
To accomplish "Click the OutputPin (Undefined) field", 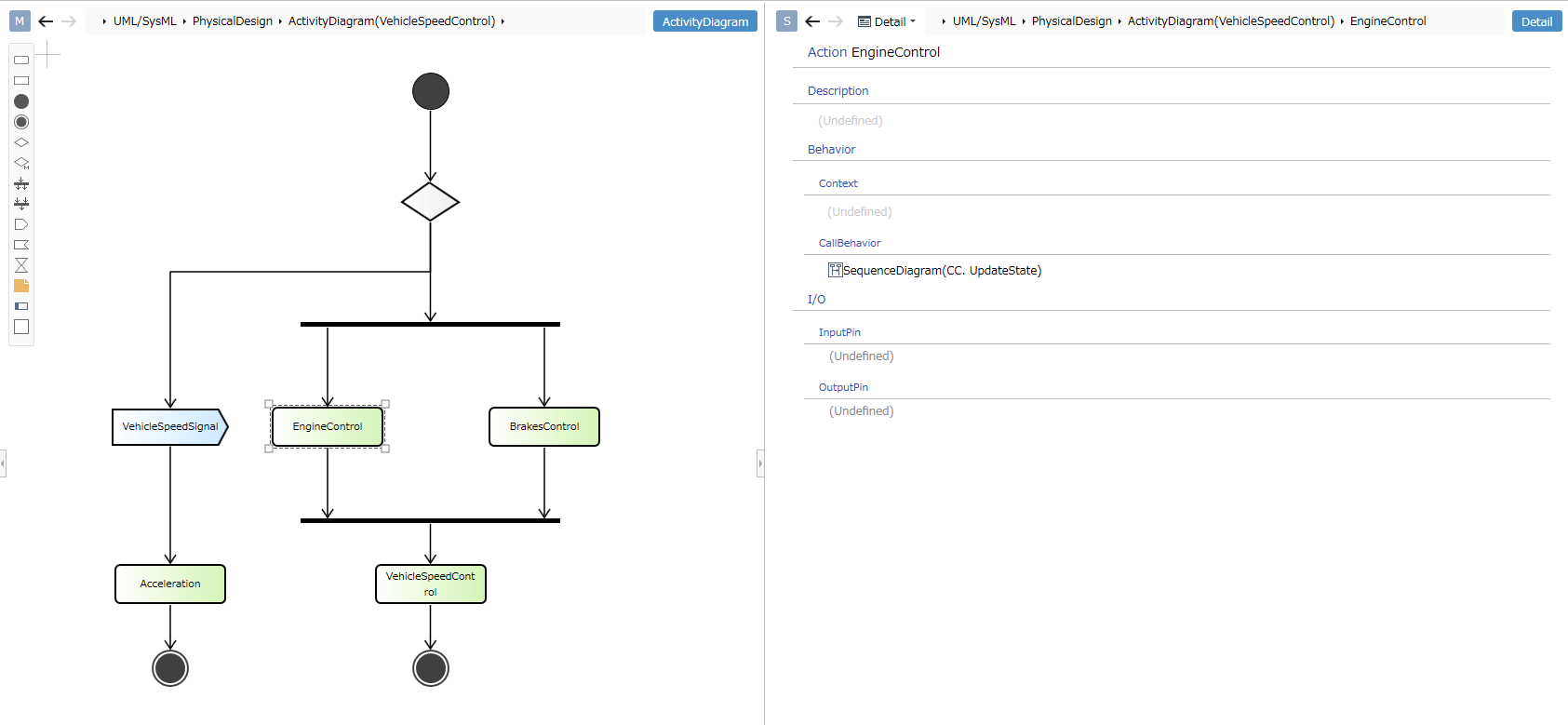I will (861, 411).
